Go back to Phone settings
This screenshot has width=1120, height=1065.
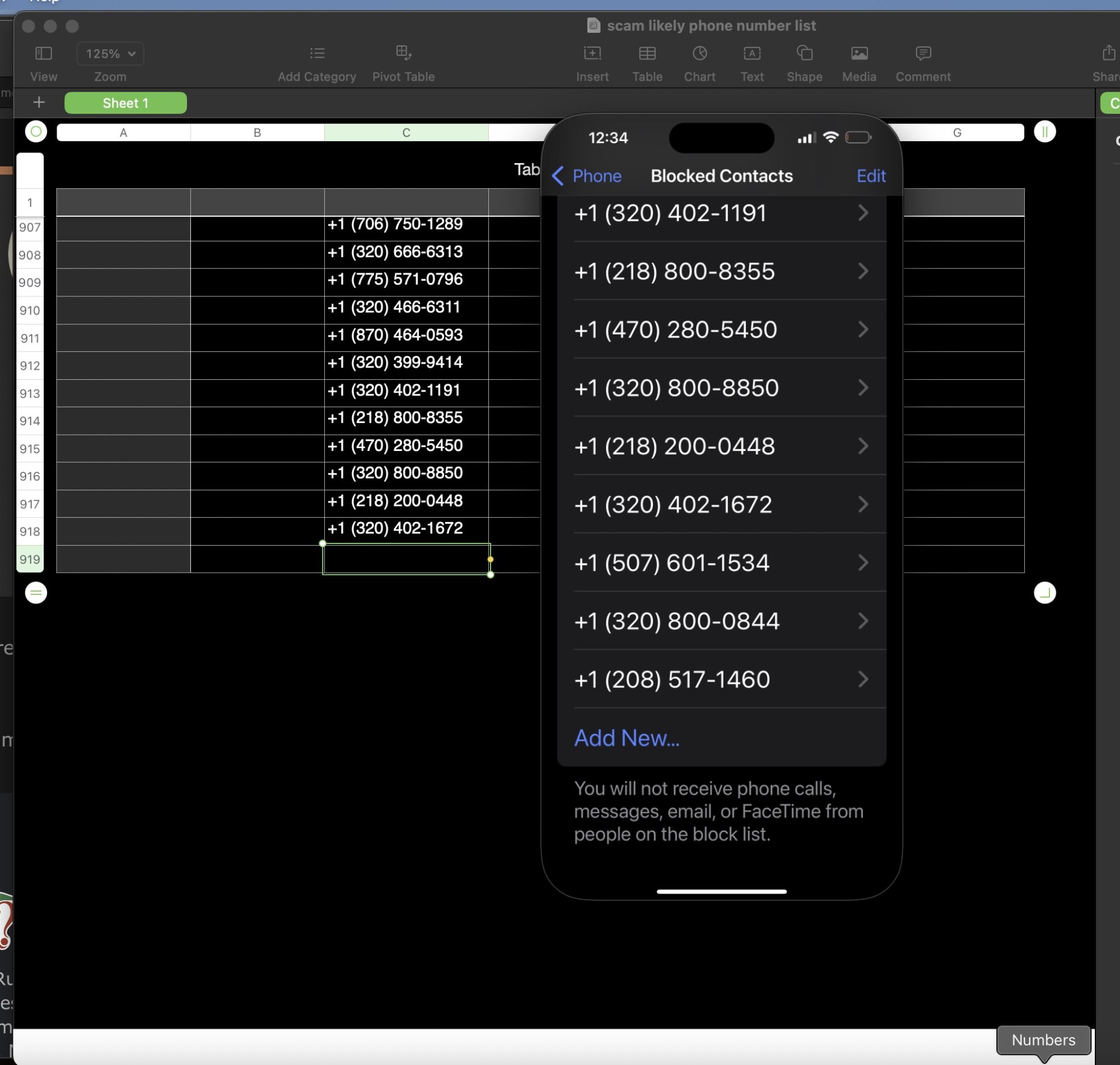coord(587,176)
